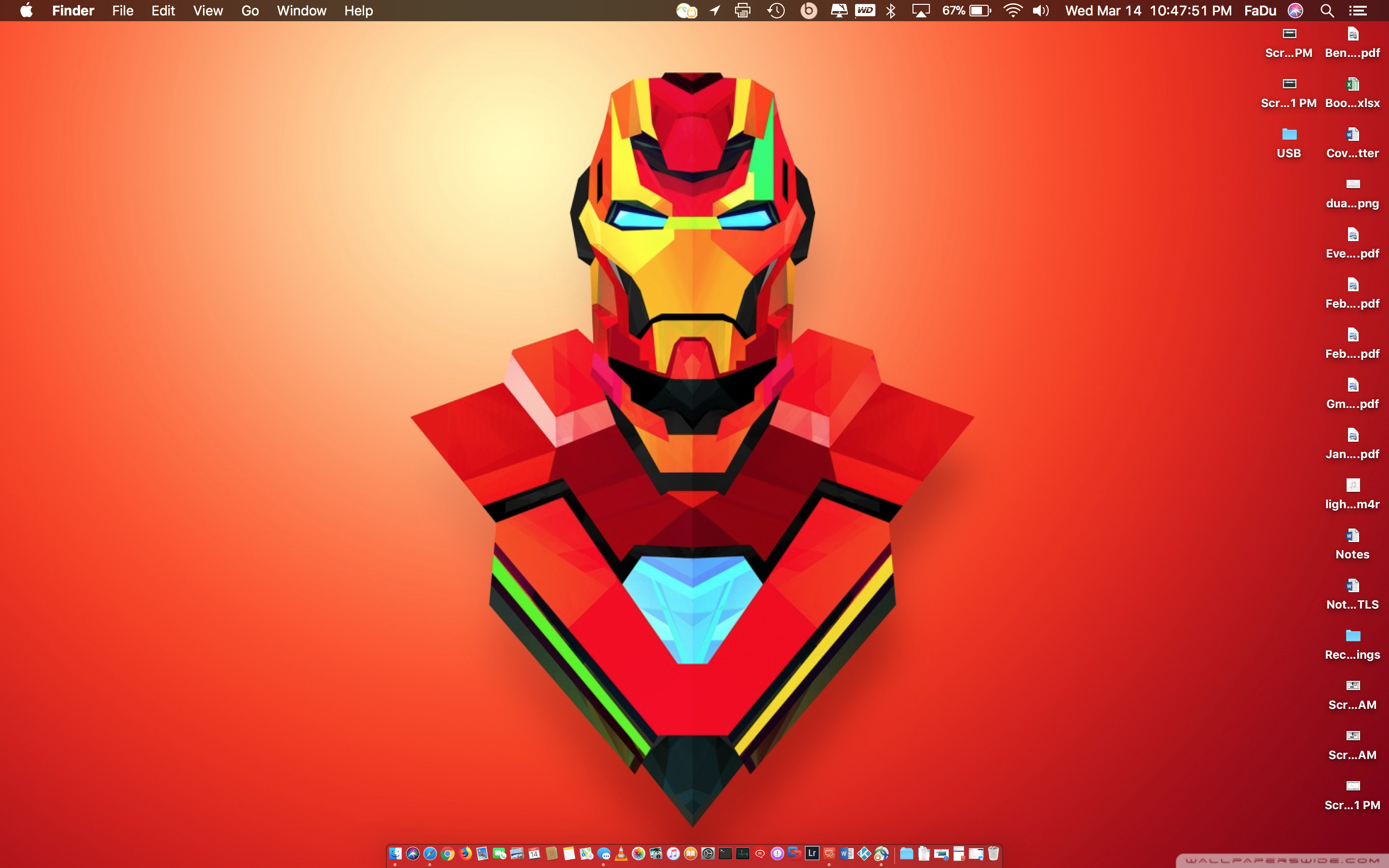Open the Bluetooth status menu
The height and width of the screenshot is (868, 1389).
[x=891, y=11]
